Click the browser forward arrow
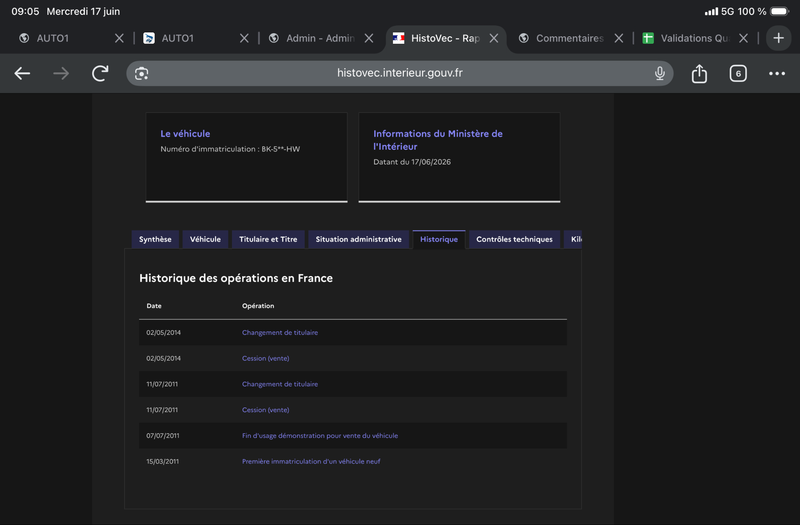Viewport: 800px width, 525px height. point(61,73)
